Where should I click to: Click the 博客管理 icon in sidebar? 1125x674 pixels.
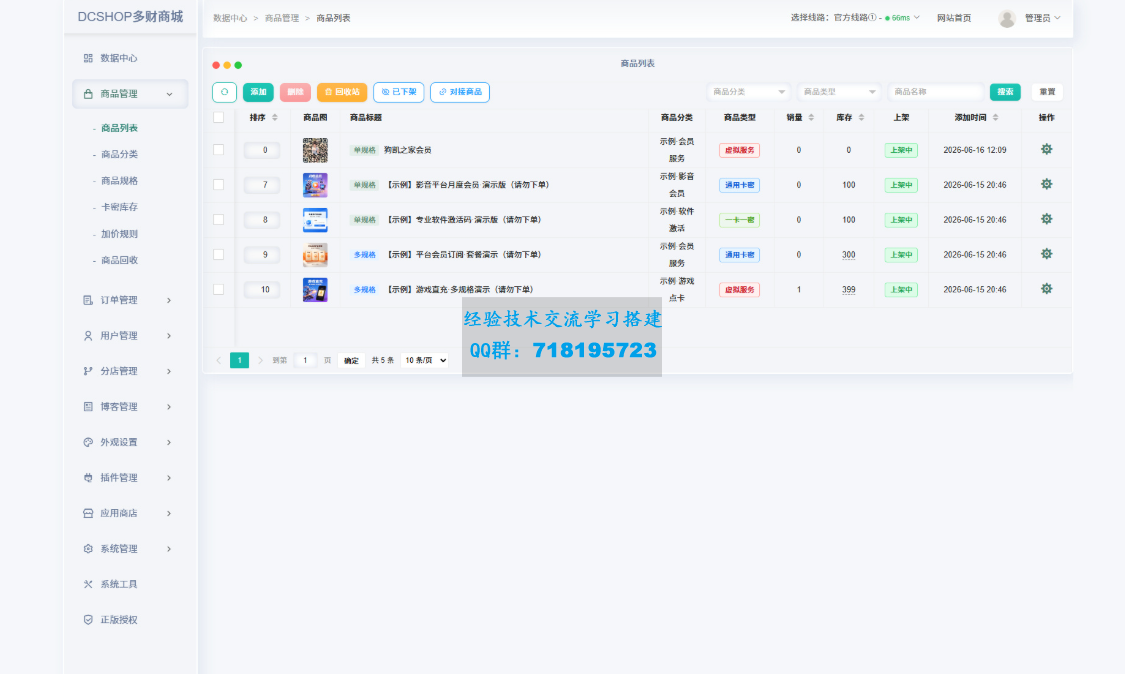(x=88, y=406)
